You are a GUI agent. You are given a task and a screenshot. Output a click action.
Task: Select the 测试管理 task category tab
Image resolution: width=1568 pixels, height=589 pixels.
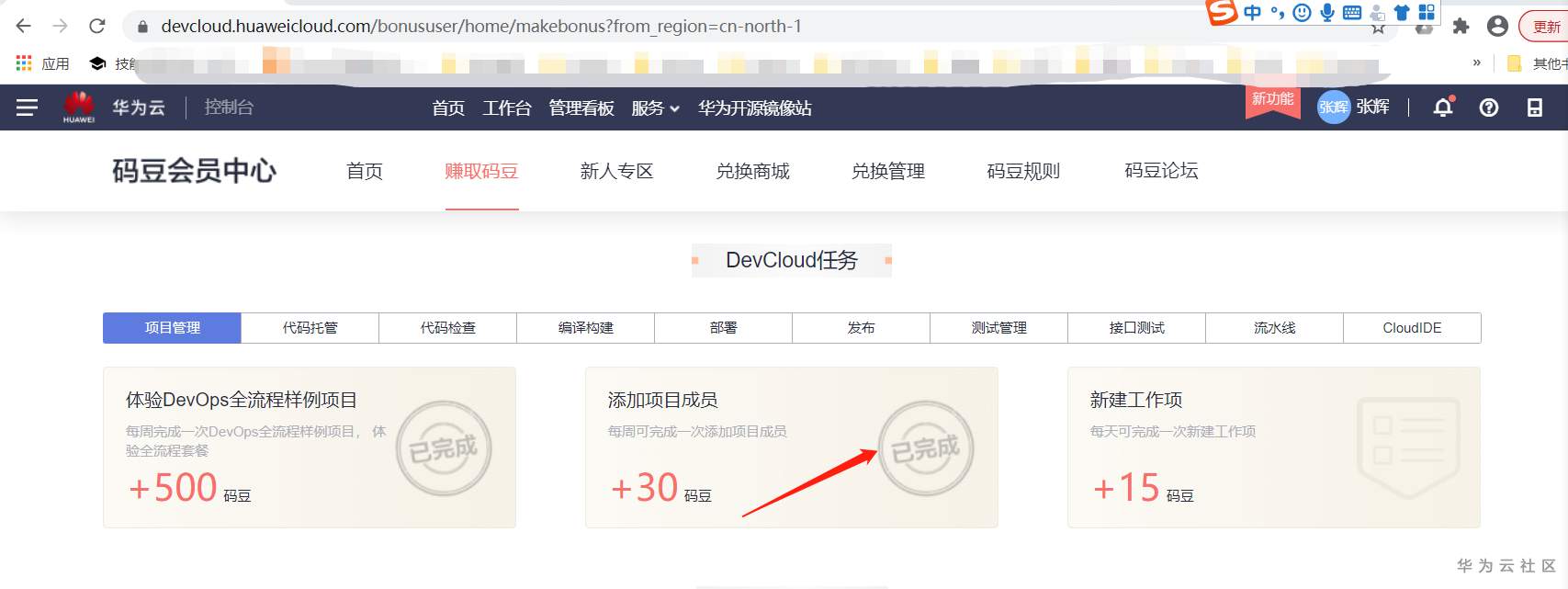999,328
